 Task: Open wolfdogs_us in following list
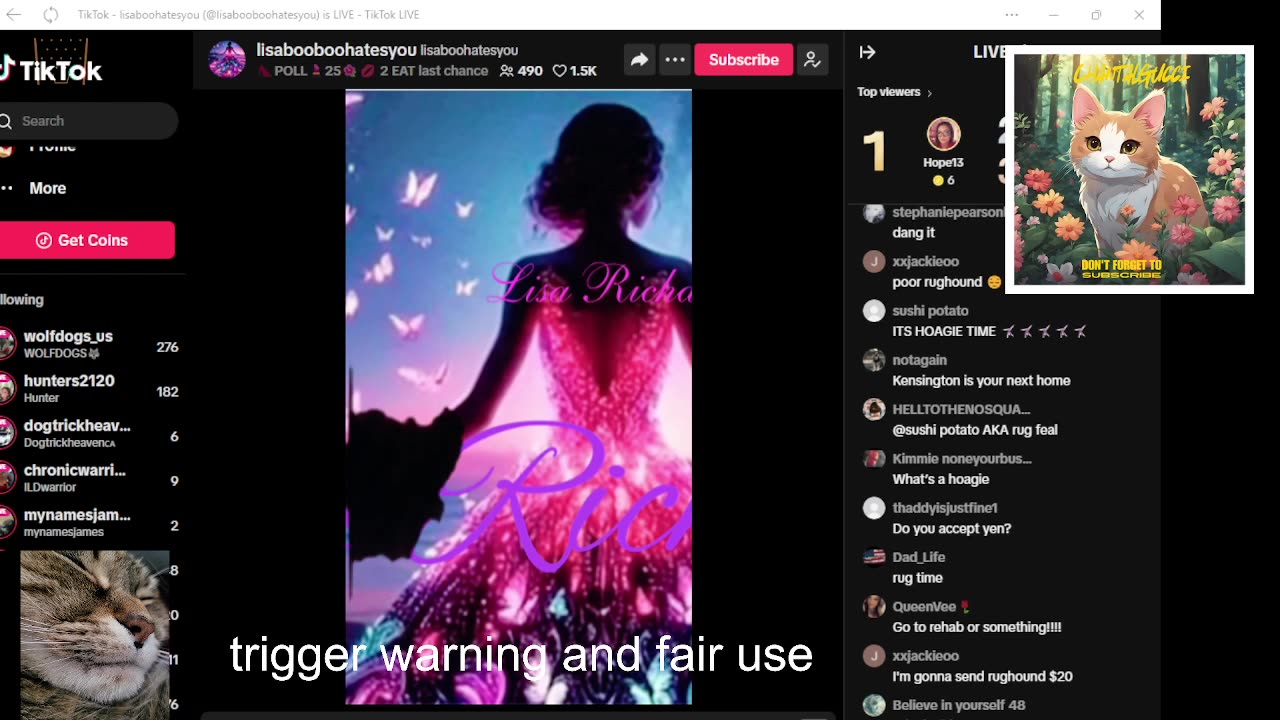pyautogui.click(x=89, y=344)
